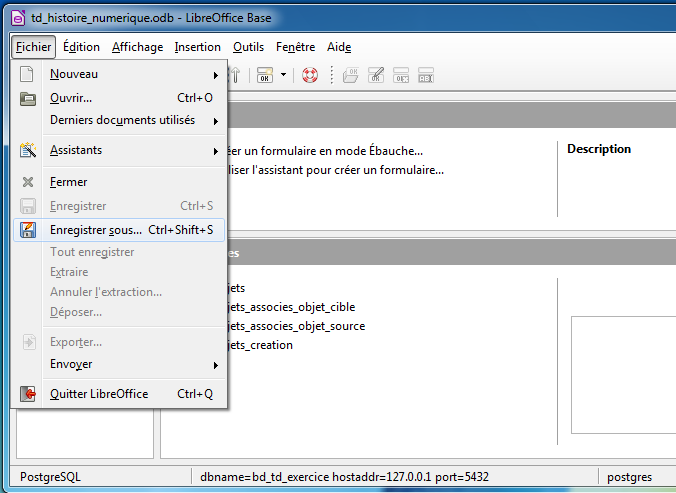Select the form ending in jets_creation

pos(260,345)
